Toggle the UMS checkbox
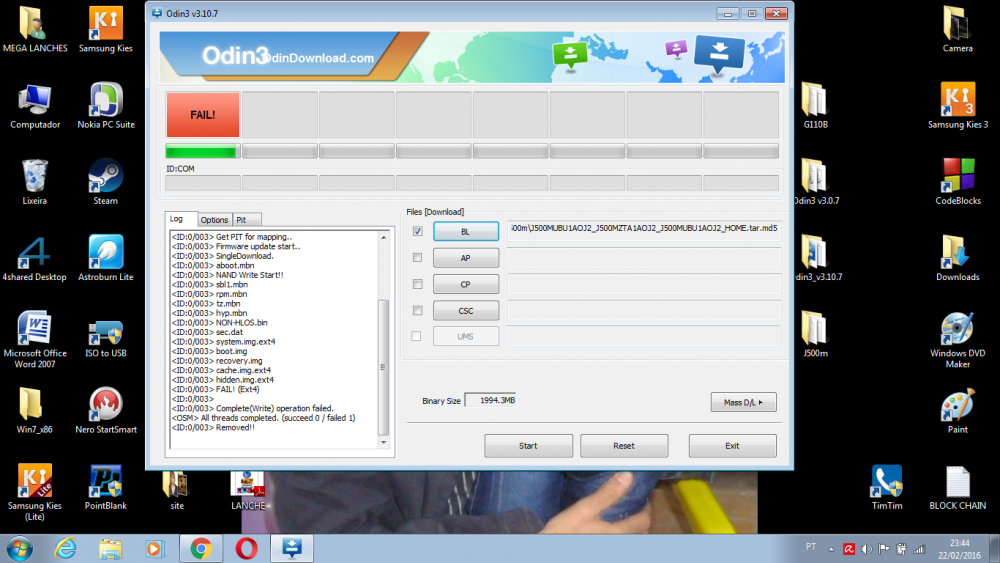The width and height of the screenshot is (1000, 563). point(416,336)
